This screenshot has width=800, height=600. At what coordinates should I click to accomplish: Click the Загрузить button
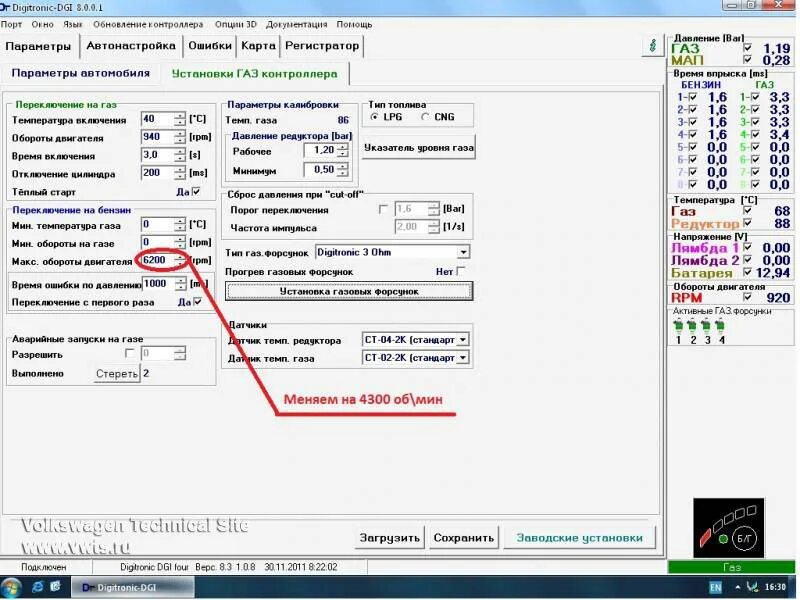click(x=389, y=538)
